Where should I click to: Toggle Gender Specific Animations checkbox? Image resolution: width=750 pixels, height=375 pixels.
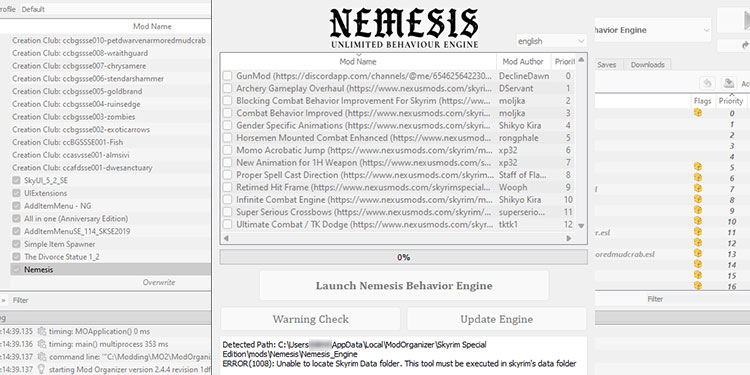tap(227, 126)
